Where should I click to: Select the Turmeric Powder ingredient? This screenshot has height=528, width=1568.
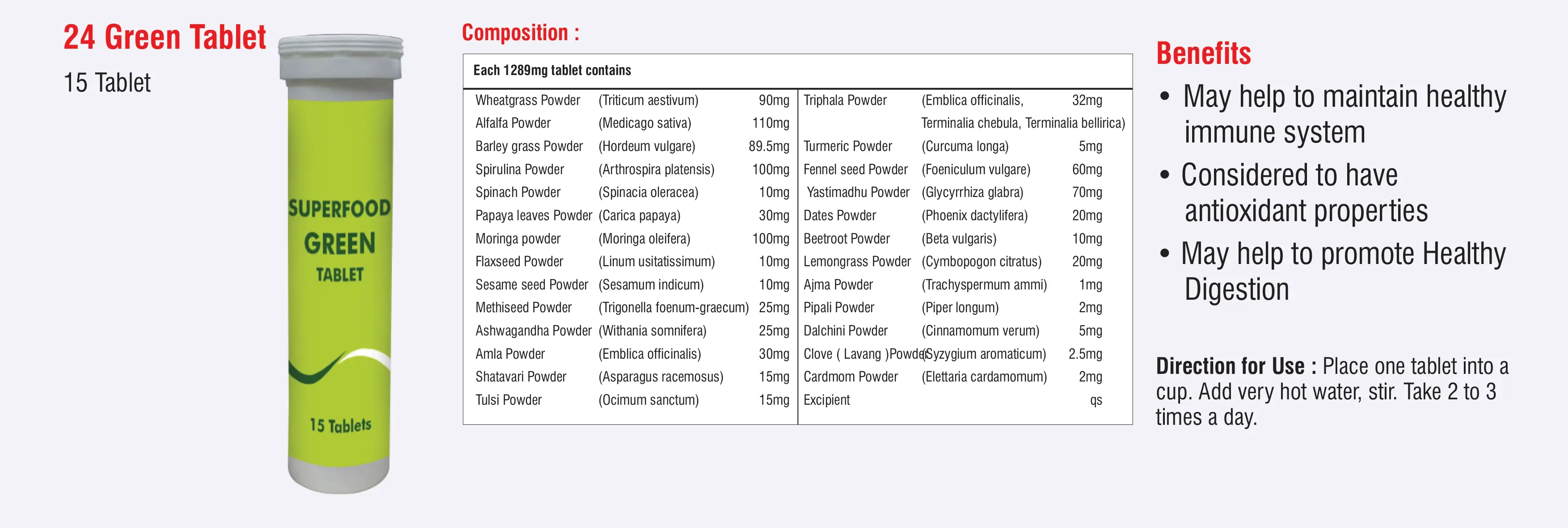tap(847, 147)
